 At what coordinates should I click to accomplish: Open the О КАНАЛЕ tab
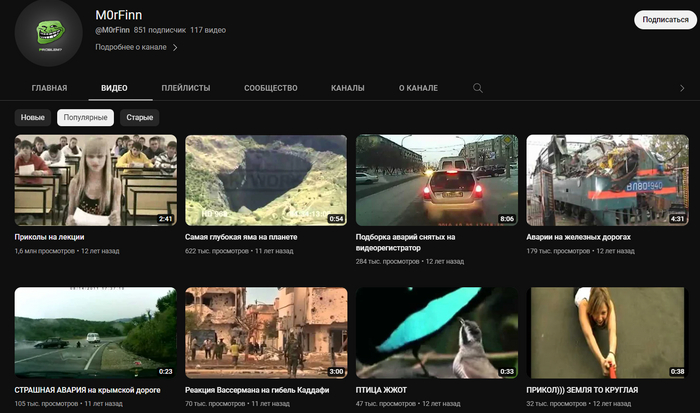[x=418, y=88]
